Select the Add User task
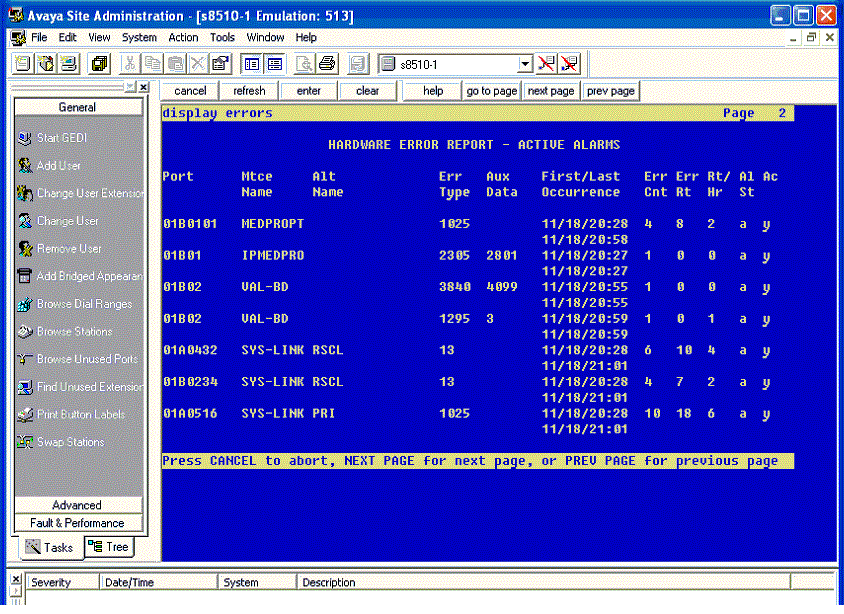Viewport: 844px width, 614px height. (x=50, y=165)
